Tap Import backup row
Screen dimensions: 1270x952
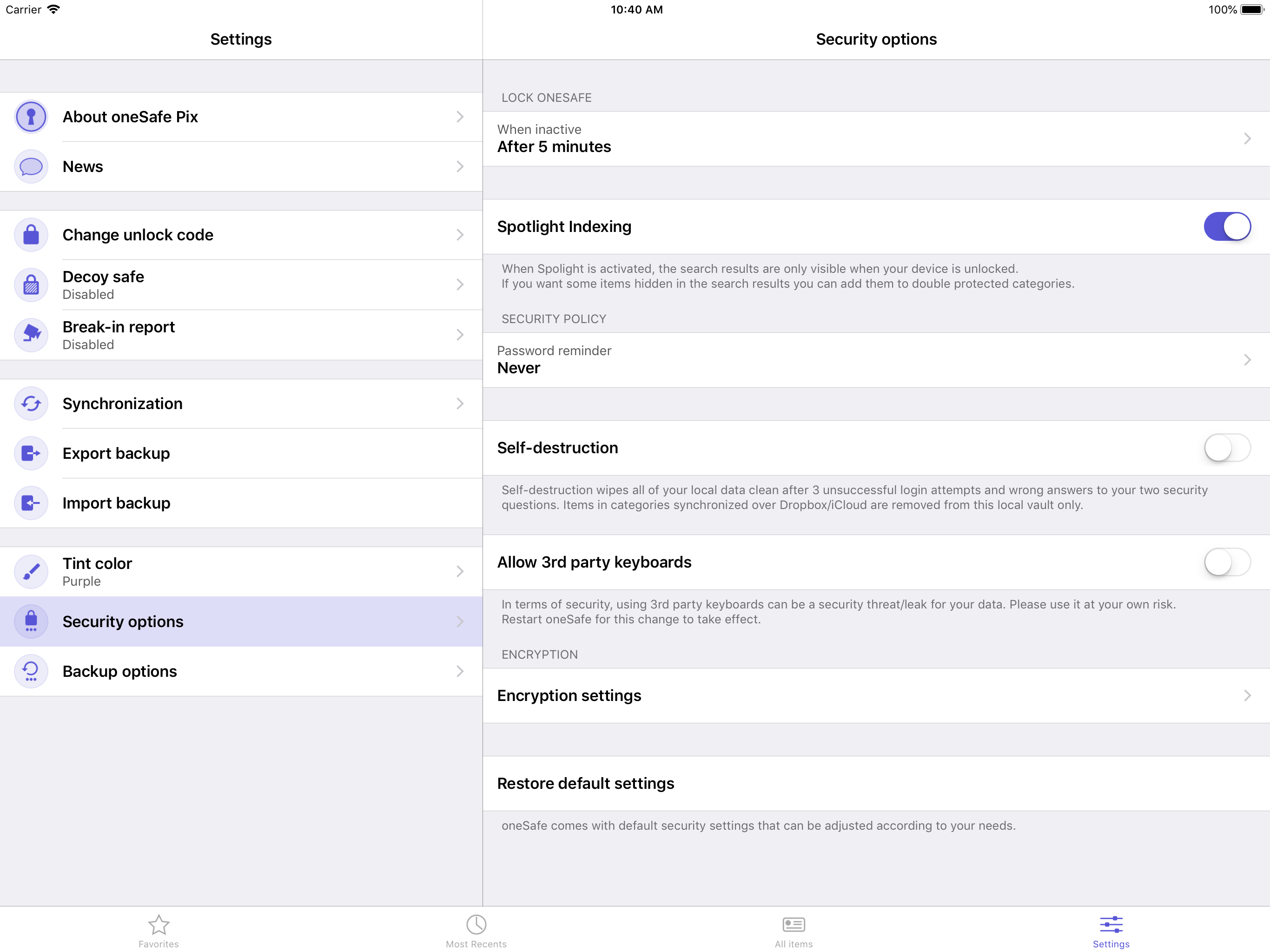[241, 503]
